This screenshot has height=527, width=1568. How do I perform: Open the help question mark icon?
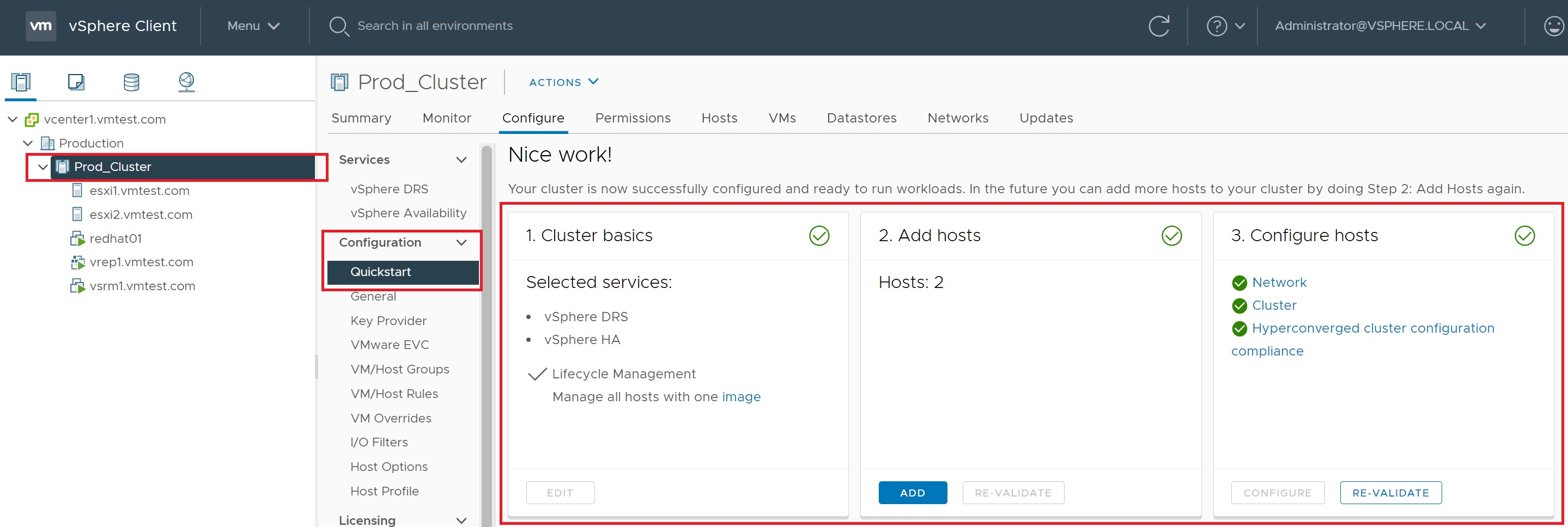tap(1216, 26)
